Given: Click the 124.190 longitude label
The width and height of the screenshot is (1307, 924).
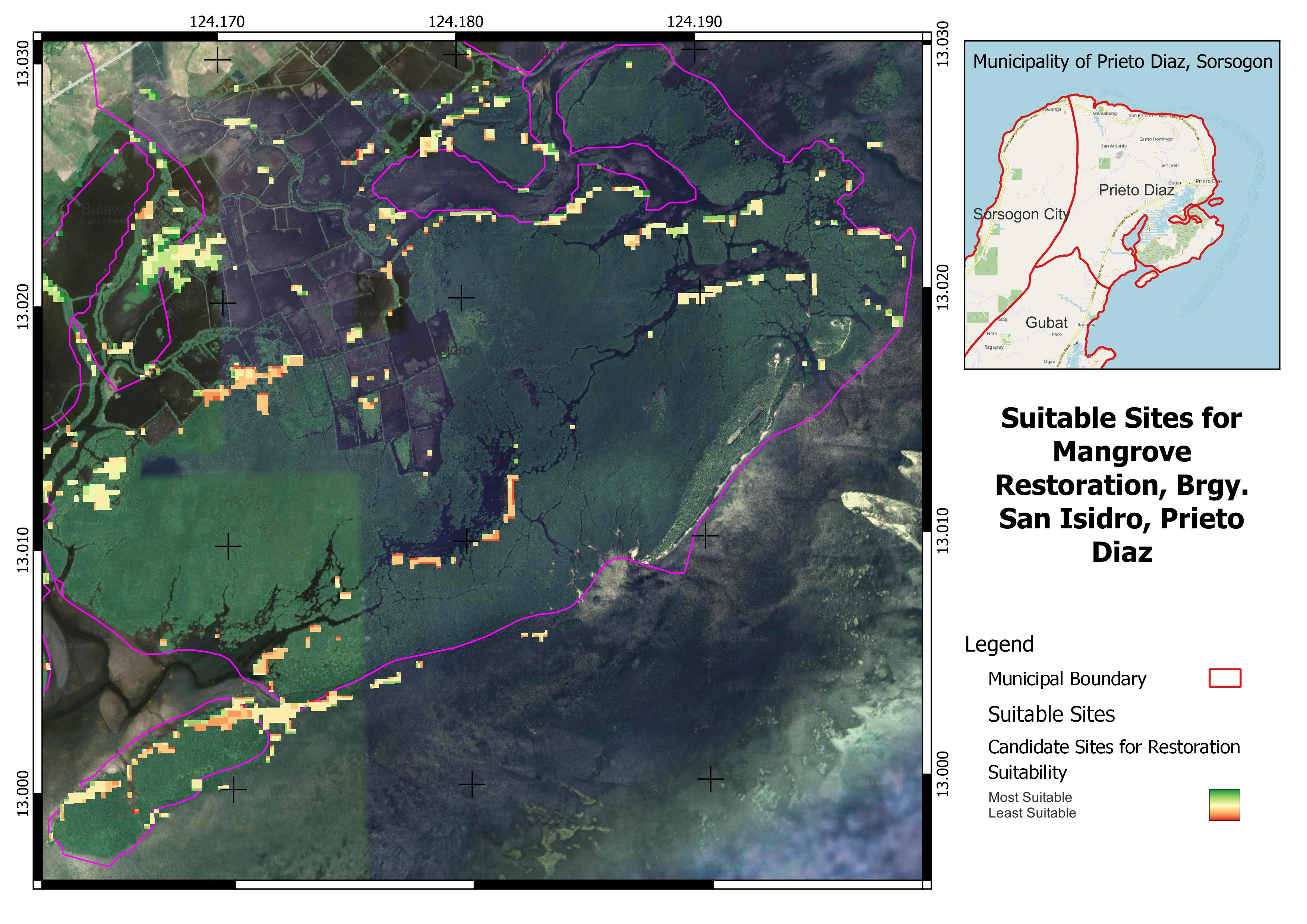Looking at the screenshot, I should (694, 22).
